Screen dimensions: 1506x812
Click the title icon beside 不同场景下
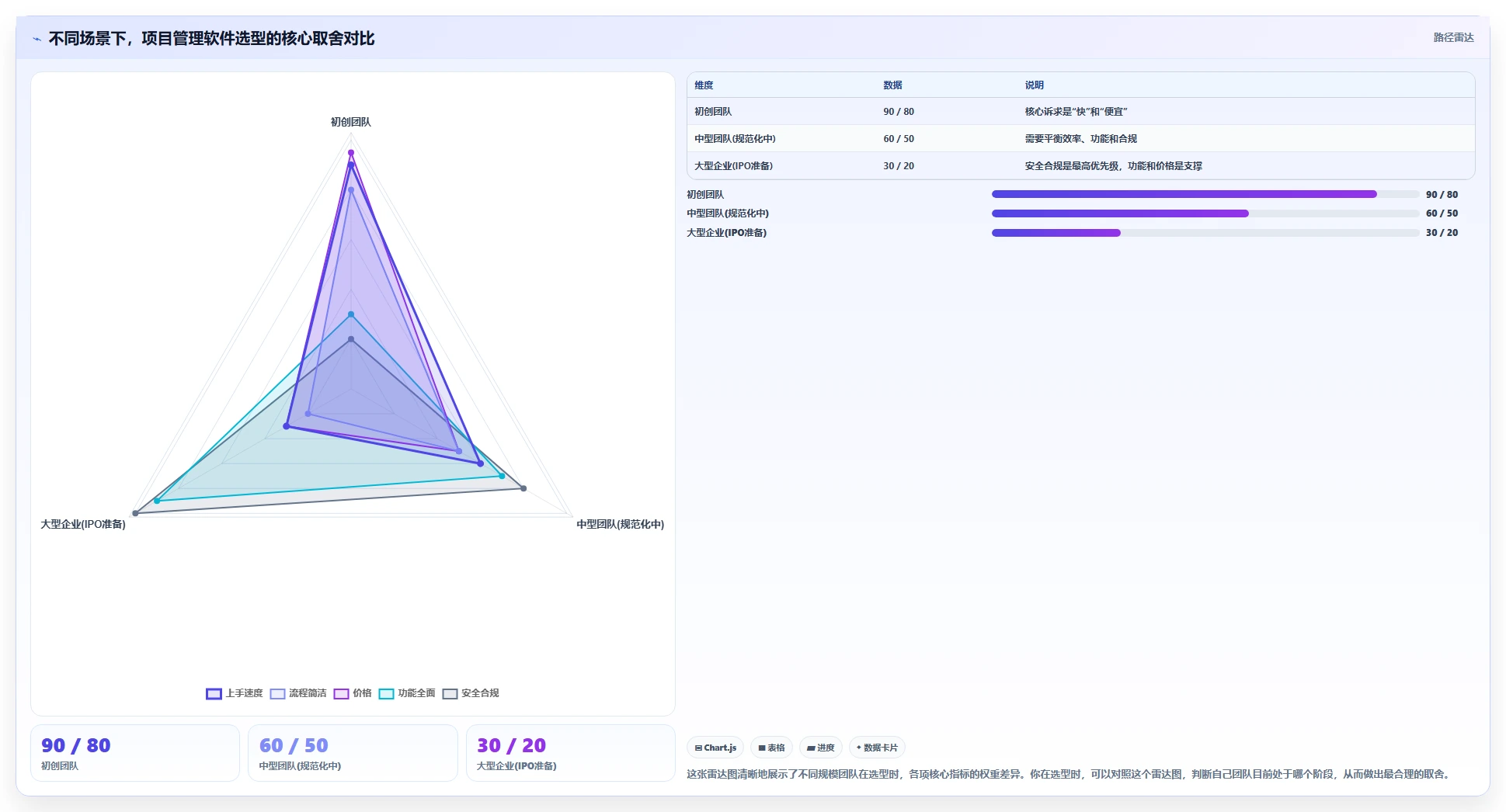click(x=37, y=39)
